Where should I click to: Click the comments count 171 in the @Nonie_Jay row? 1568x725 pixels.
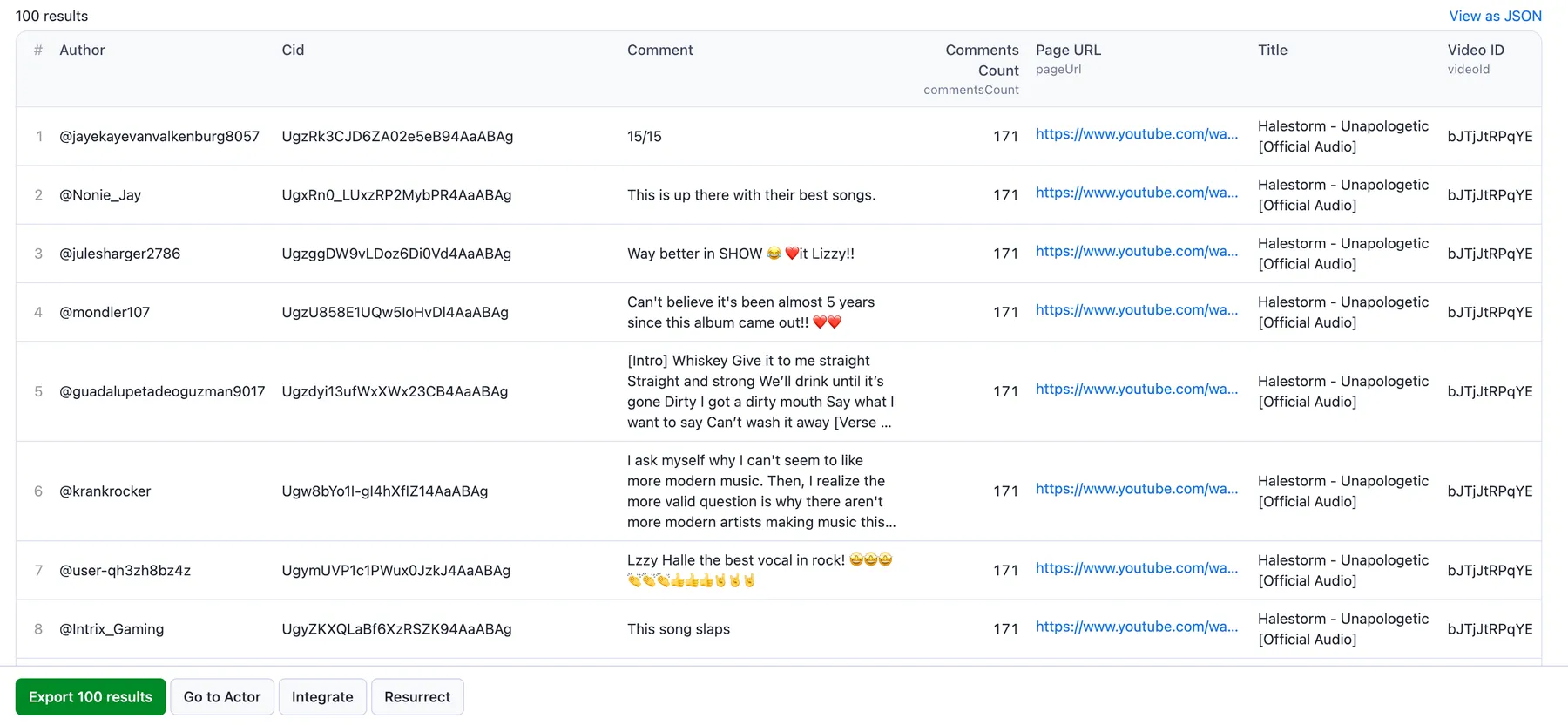point(1005,195)
